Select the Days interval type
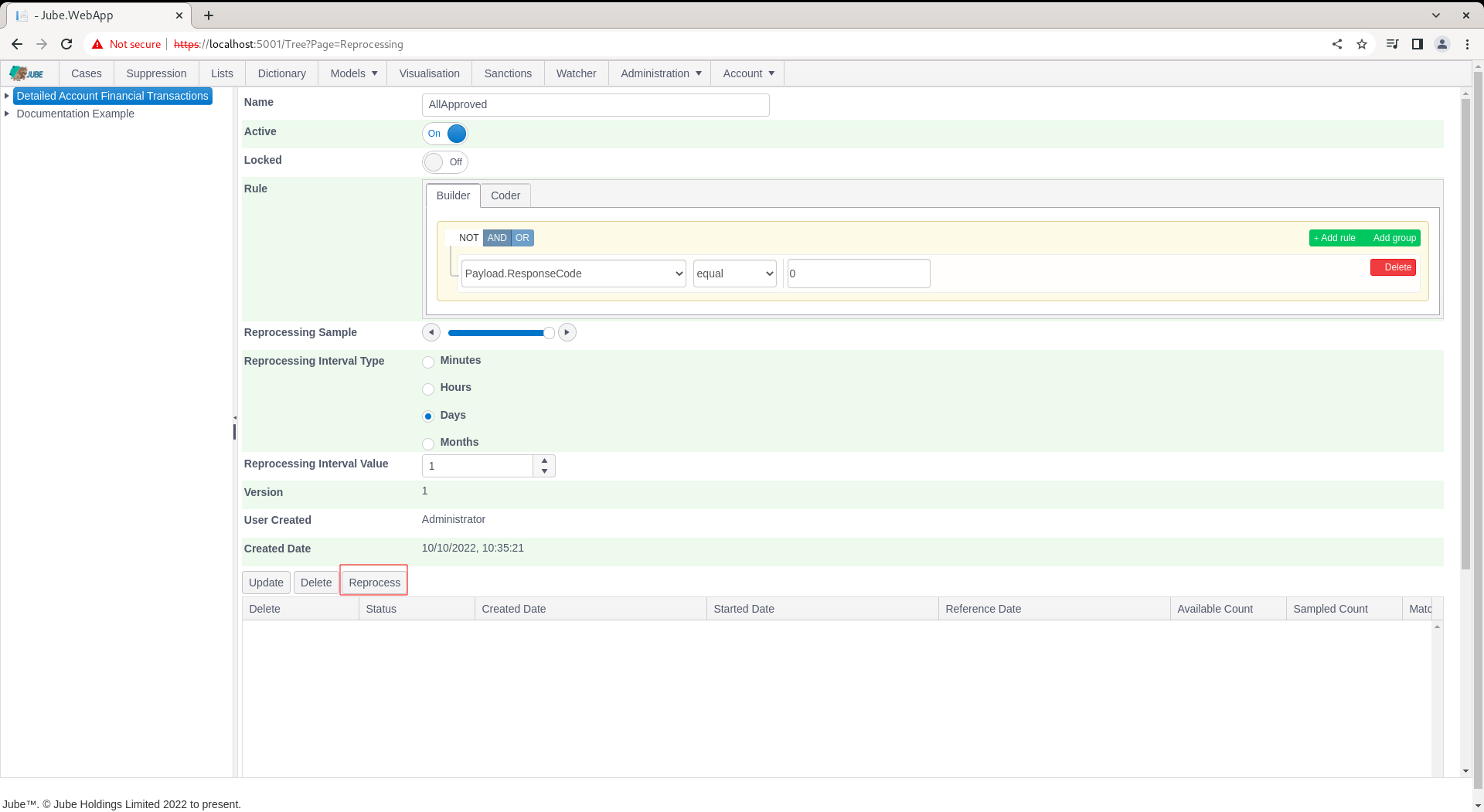 pyautogui.click(x=428, y=416)
